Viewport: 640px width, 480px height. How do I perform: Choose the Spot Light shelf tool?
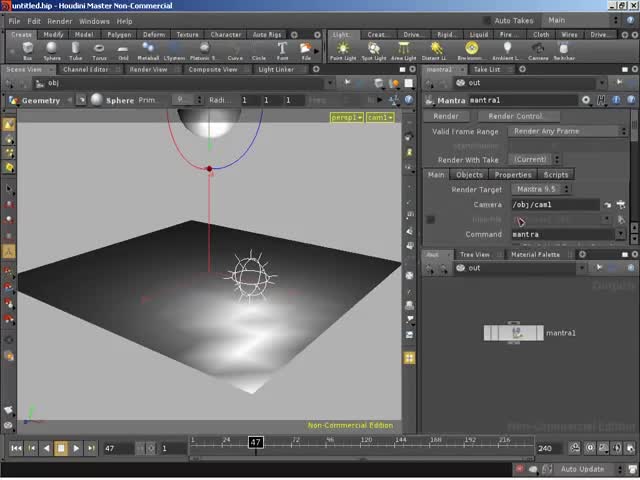pos(373,49)
